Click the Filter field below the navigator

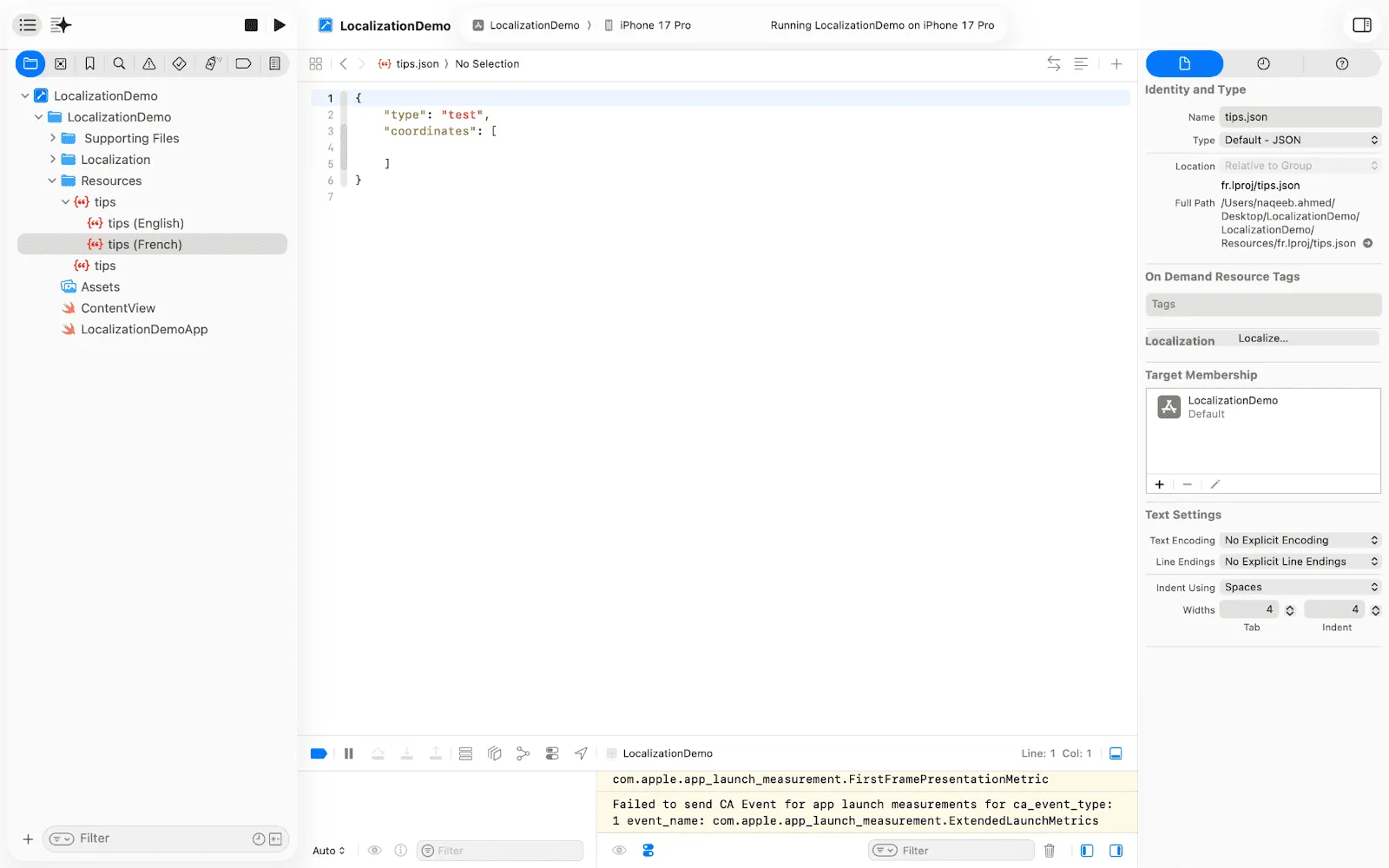point(113,838)
